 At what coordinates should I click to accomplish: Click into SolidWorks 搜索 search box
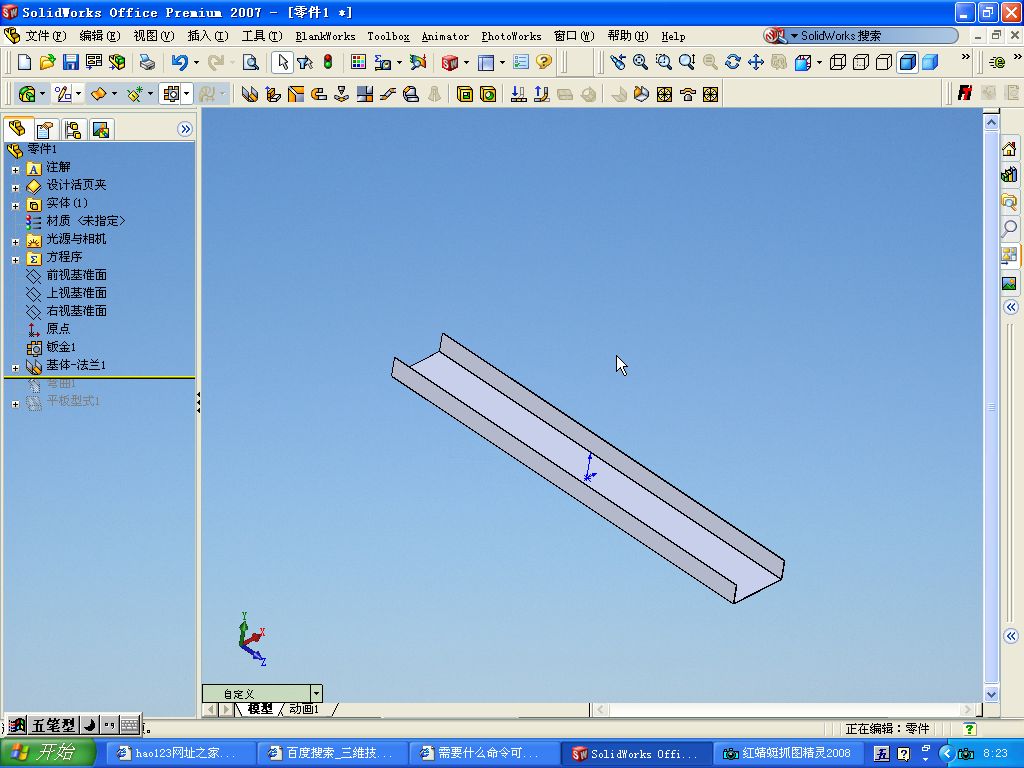click(x=875, y=36)
